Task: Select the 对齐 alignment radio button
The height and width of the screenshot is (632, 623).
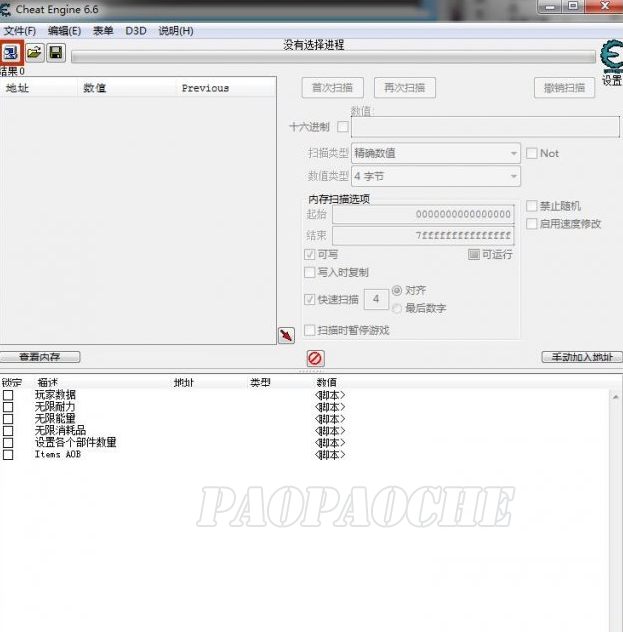Action: (397, 290)
